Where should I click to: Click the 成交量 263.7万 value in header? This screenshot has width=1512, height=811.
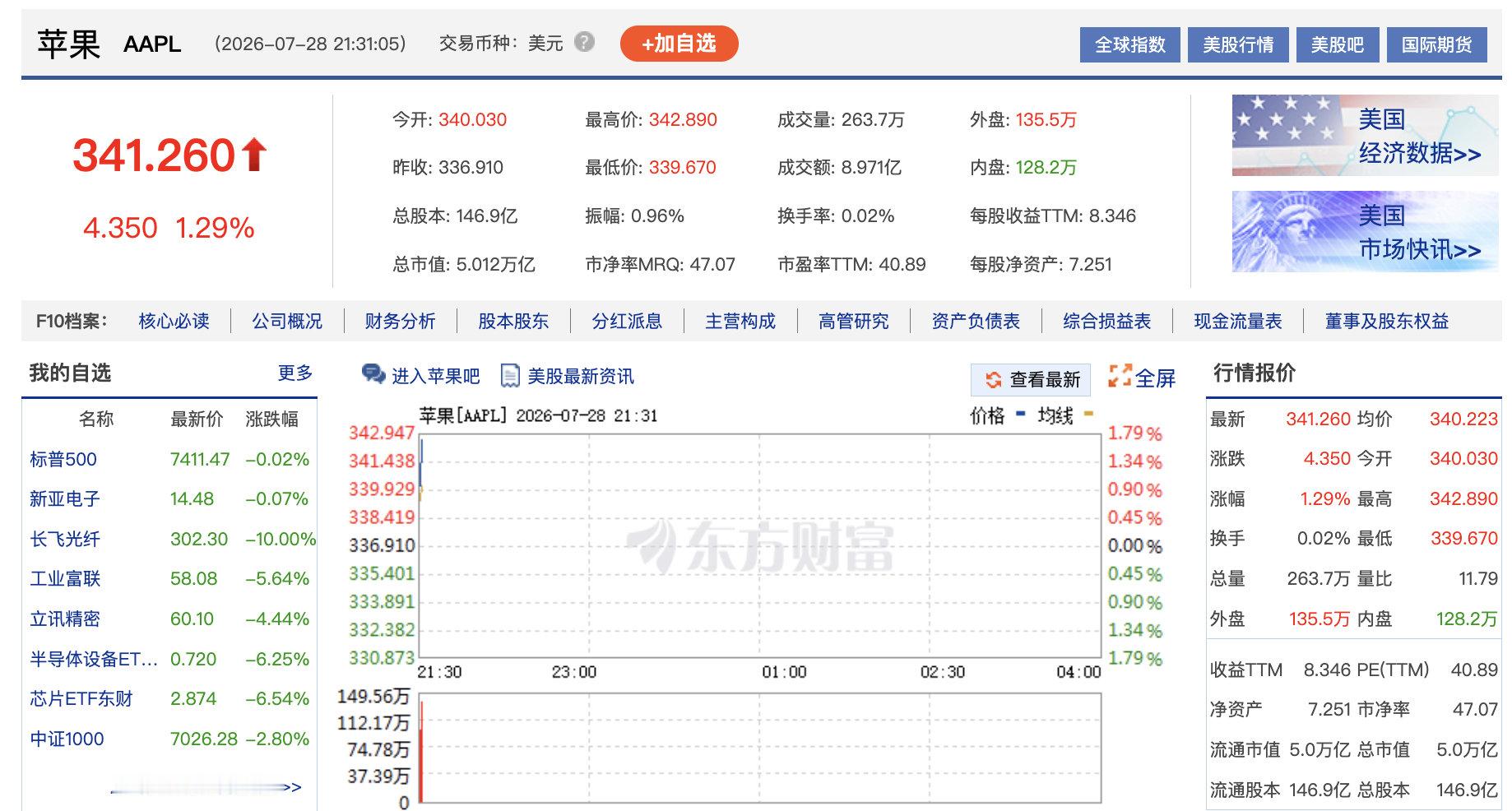pyautogui.click(x=873, y=119)
